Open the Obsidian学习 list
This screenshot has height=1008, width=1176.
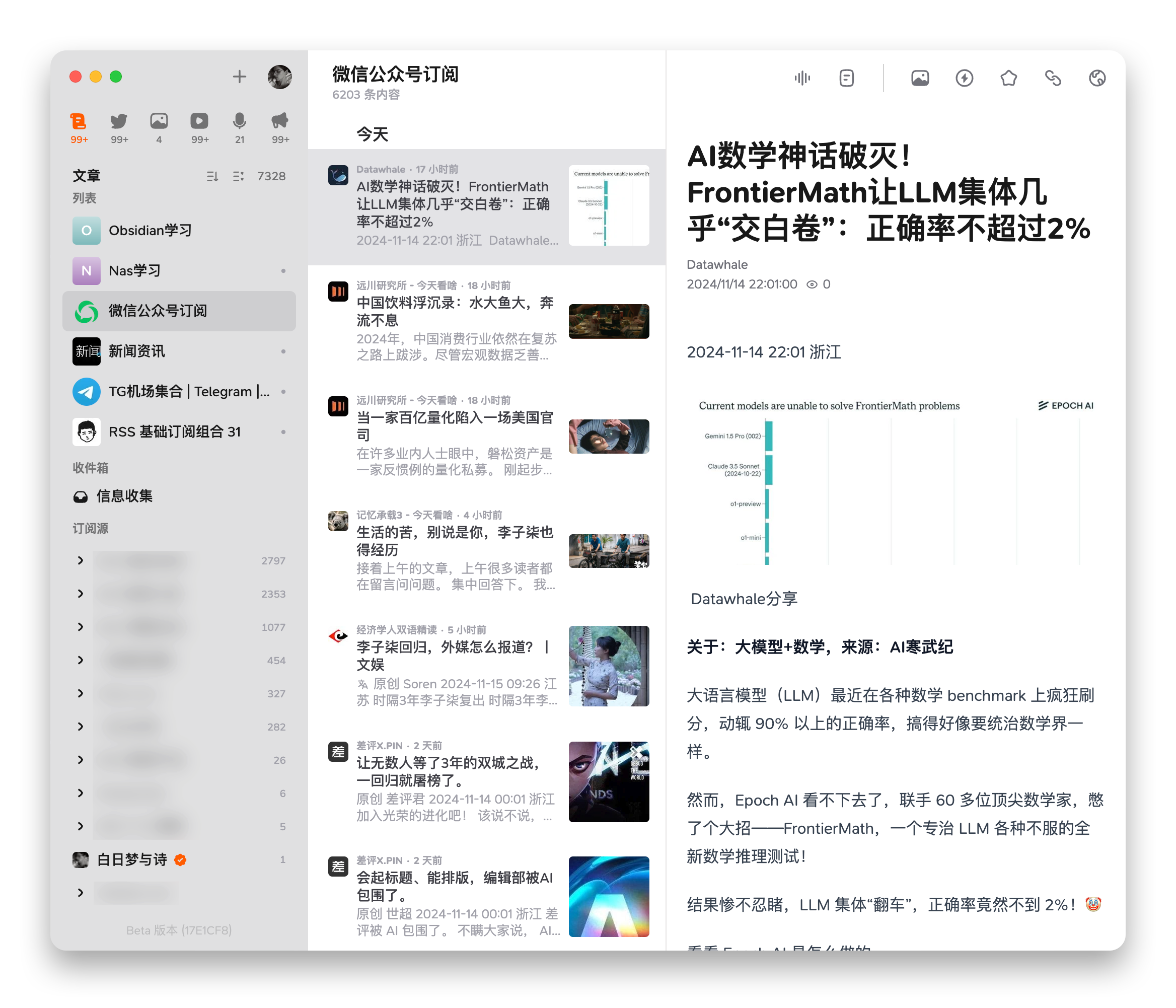[x=179, y=231]
